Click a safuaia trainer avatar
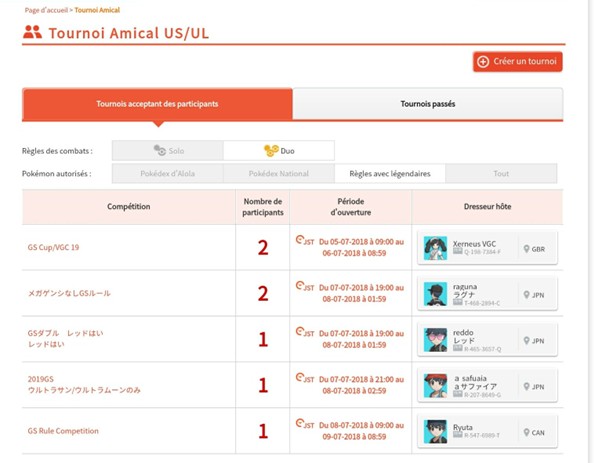The width and height of the screenshot is (602, 463). [x=435, y=386]
